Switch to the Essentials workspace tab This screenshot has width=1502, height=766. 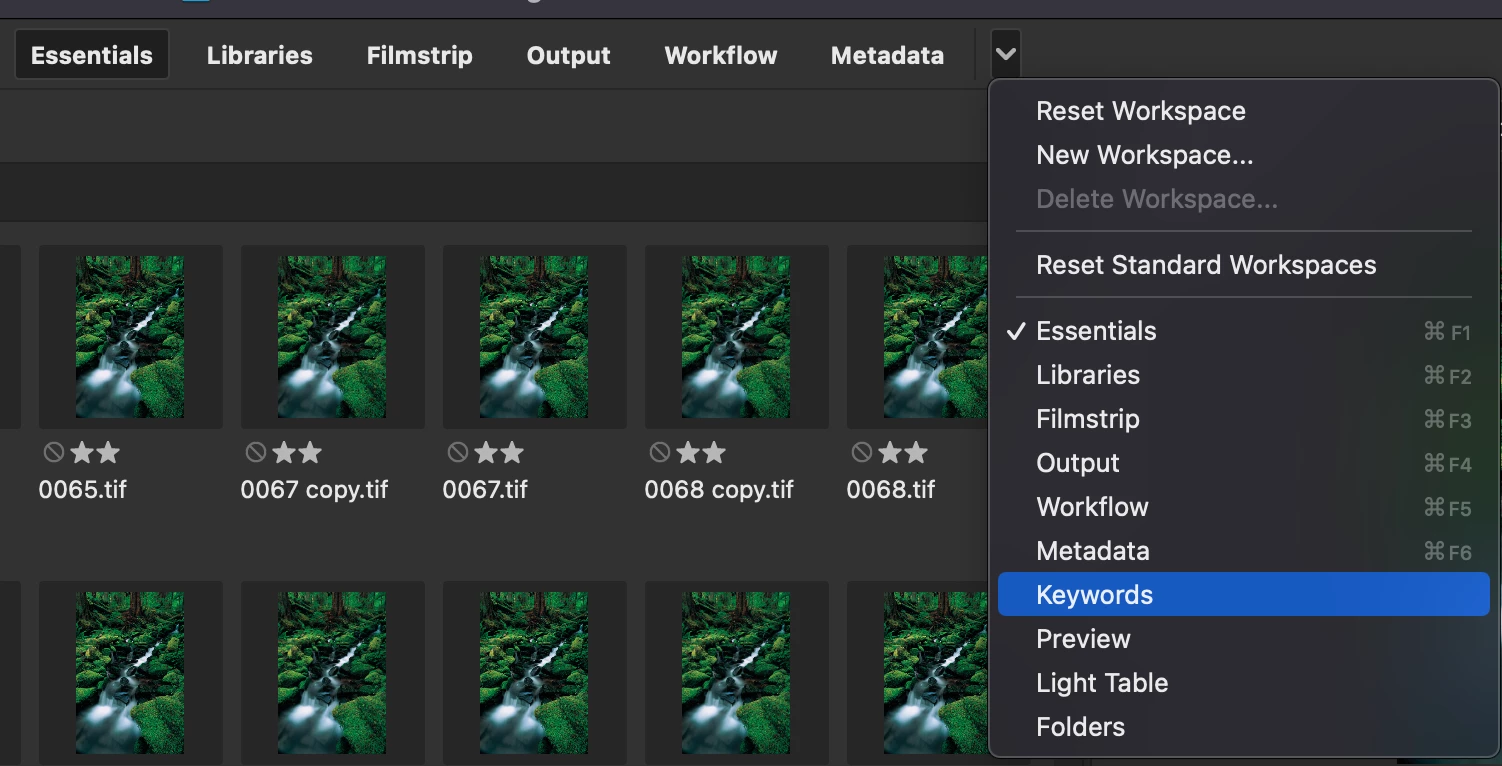click(92, 55)
